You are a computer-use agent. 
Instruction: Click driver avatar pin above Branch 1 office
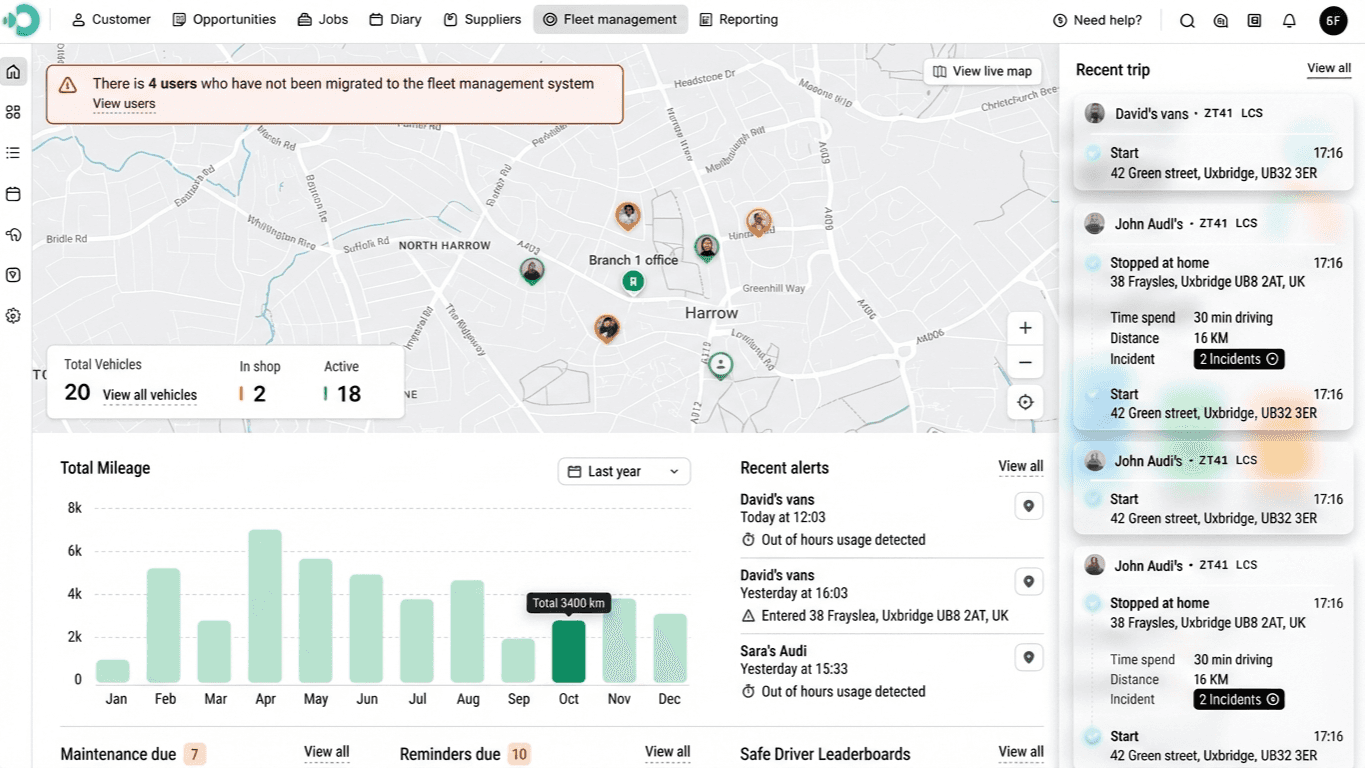click(x=628, y=216)
